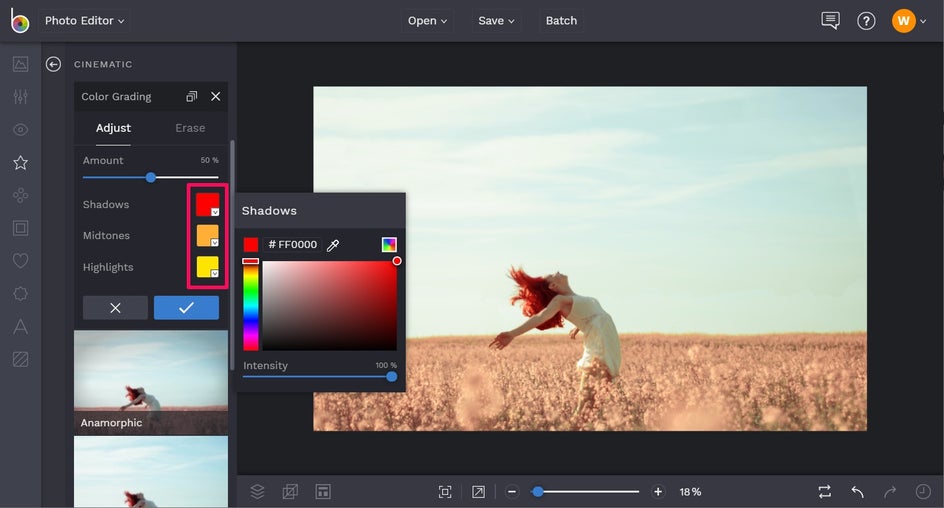The image size is (944, 508).
Task: Click the saturation brightness color field
Action: pyautogui.click(x=329, y=305)
